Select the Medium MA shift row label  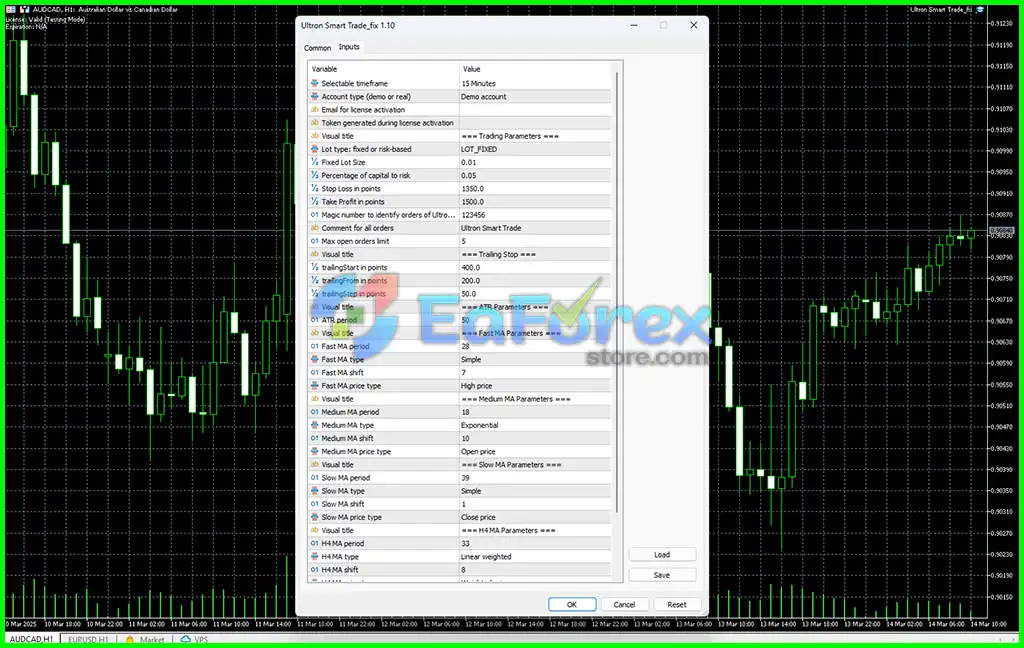[347, 438]
